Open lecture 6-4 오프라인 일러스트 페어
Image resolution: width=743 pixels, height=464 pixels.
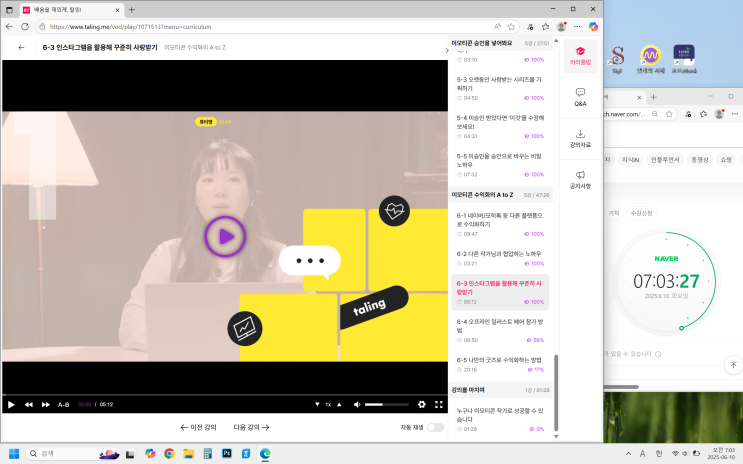pyautogui.click(x=500, y=330)
